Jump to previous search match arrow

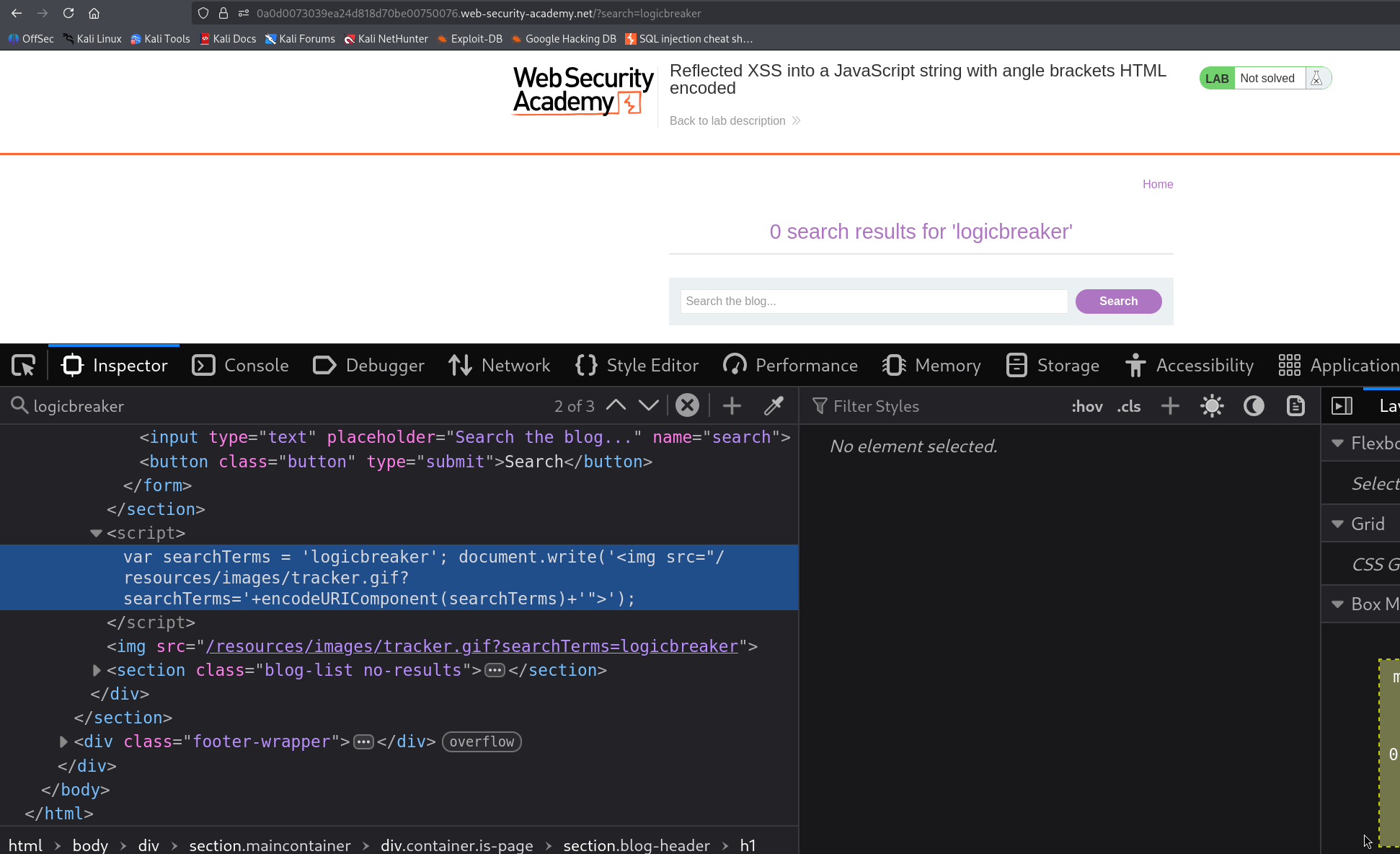pos(616,405)
